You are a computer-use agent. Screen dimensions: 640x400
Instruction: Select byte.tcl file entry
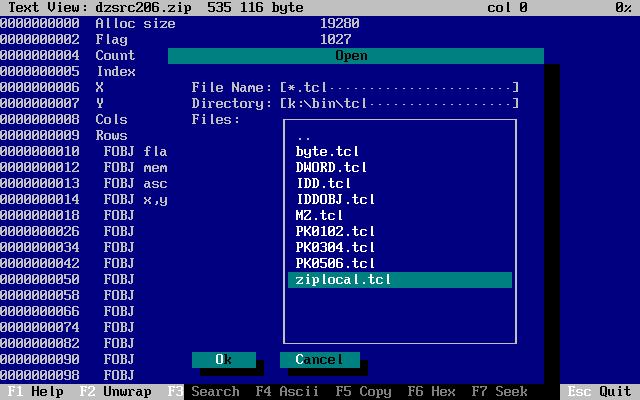328,151
